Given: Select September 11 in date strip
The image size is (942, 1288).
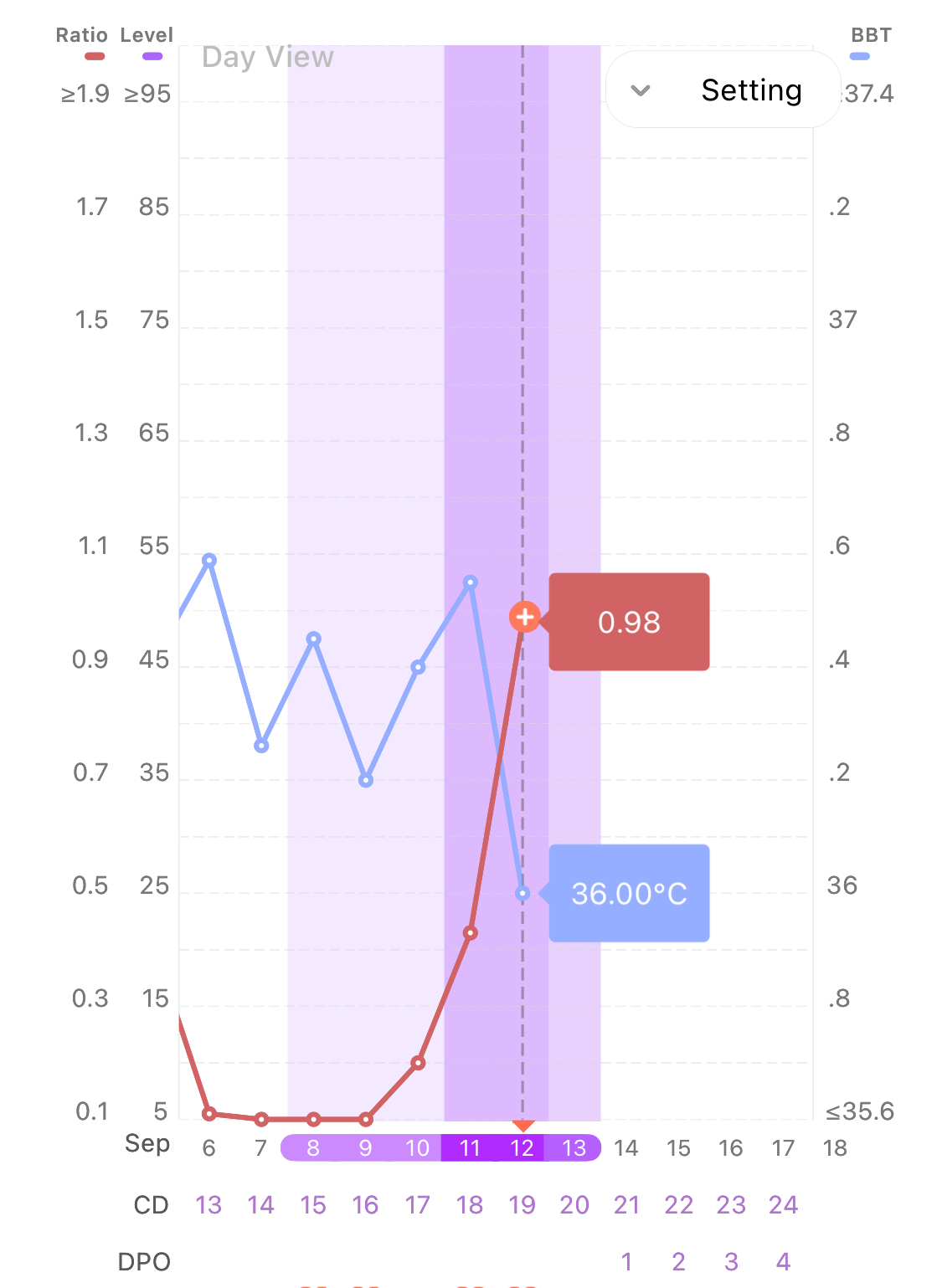Looking at the screenshot, I should [470, 1147].
